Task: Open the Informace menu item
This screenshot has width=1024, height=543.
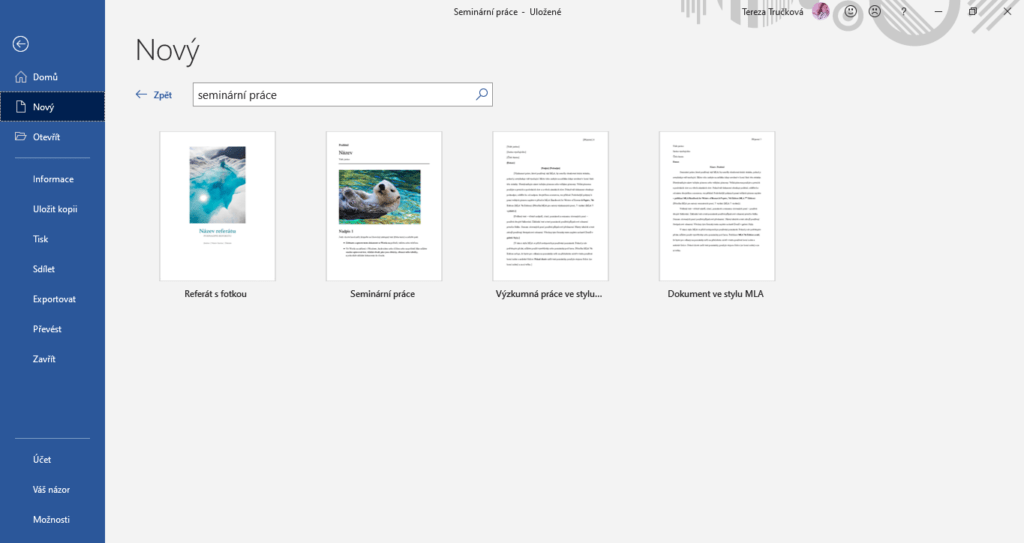Action: coord(53,179)
